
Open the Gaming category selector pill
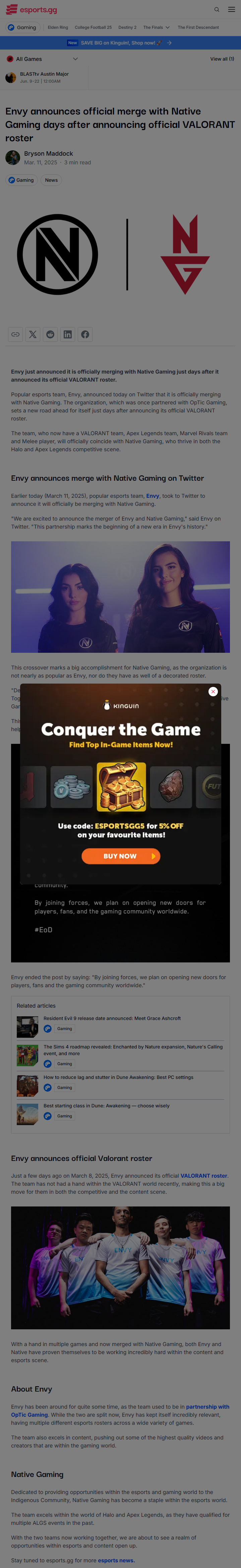click(23, 27)
